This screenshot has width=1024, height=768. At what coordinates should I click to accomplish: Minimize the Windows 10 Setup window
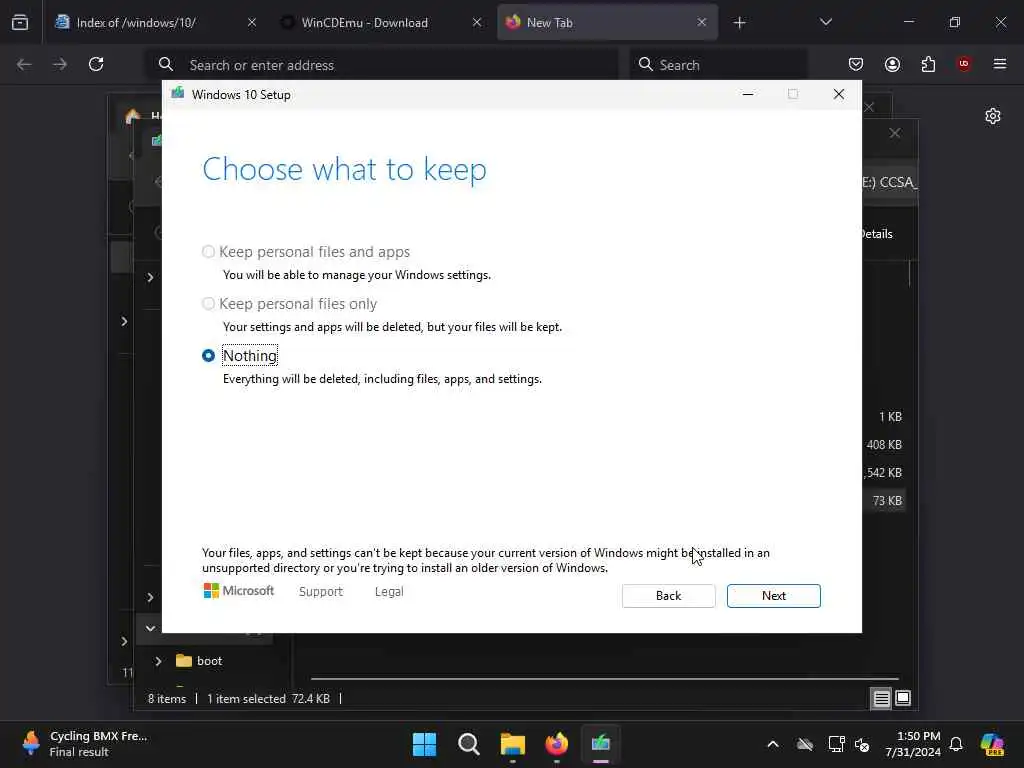pos(748,95)
